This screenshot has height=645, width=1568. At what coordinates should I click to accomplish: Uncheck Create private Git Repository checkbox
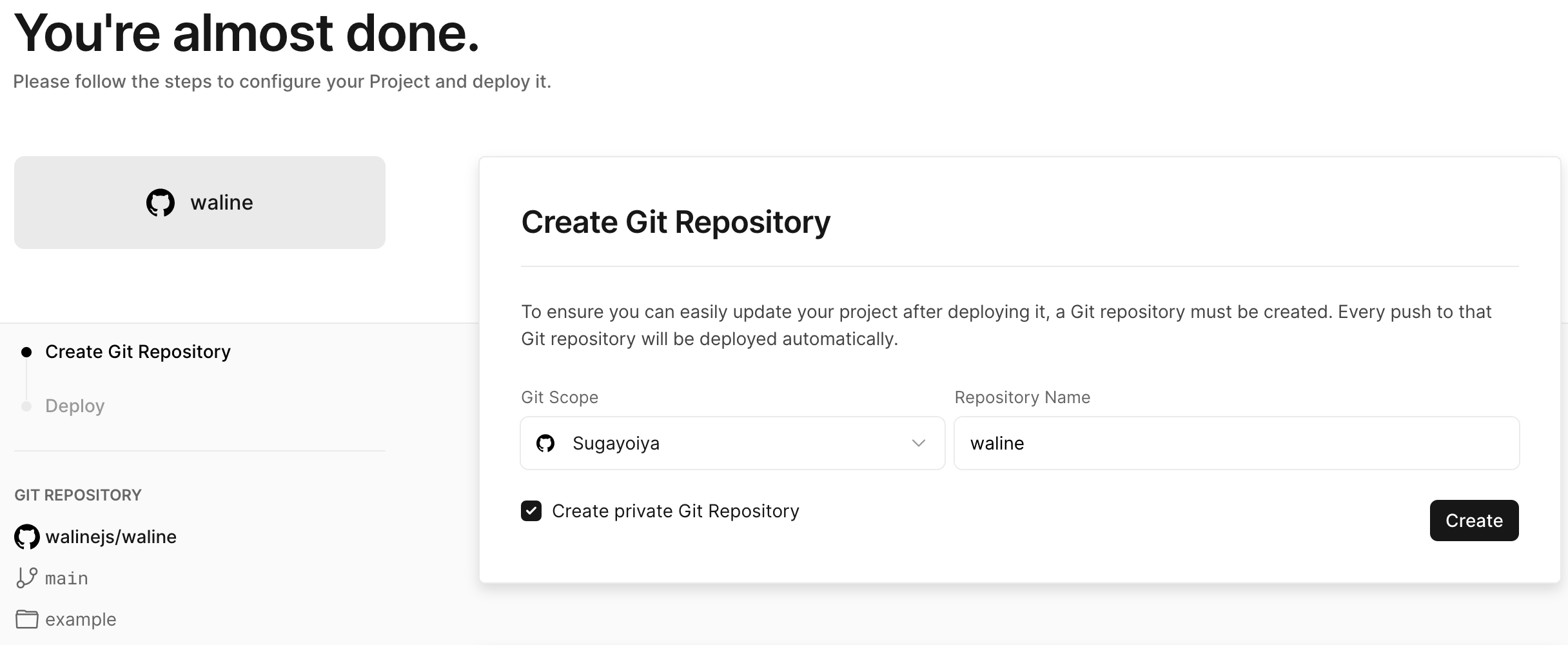[531, 511]
